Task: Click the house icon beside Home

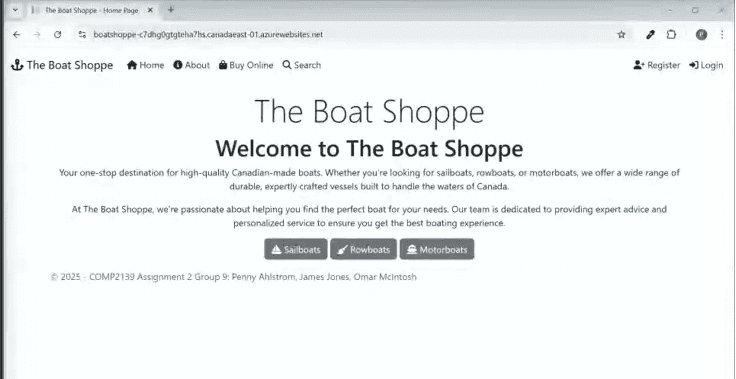Action: (x=132, y=65)
